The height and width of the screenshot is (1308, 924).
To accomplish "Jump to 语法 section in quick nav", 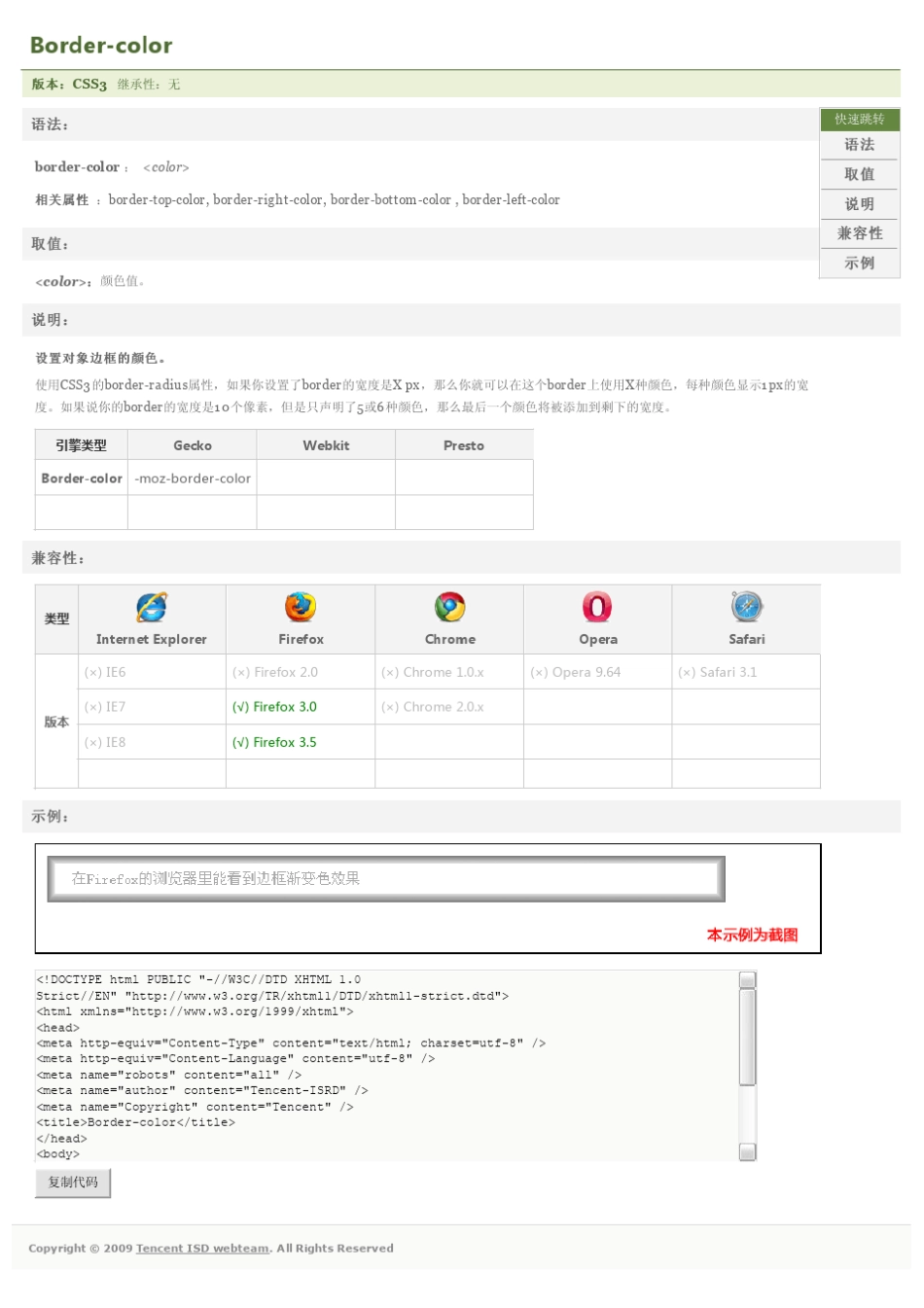I will [860, 145].
